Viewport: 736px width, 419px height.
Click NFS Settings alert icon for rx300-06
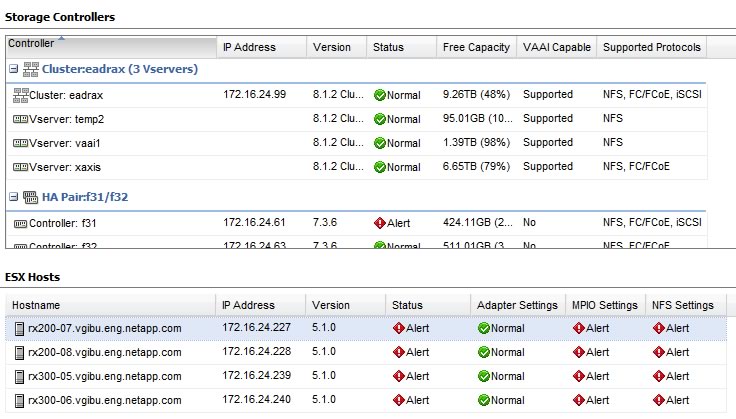coord(658,400)
